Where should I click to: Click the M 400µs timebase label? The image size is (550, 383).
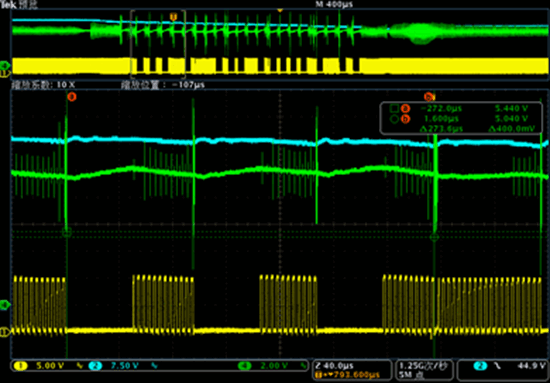pyautogui.click(x=334, y=4)
